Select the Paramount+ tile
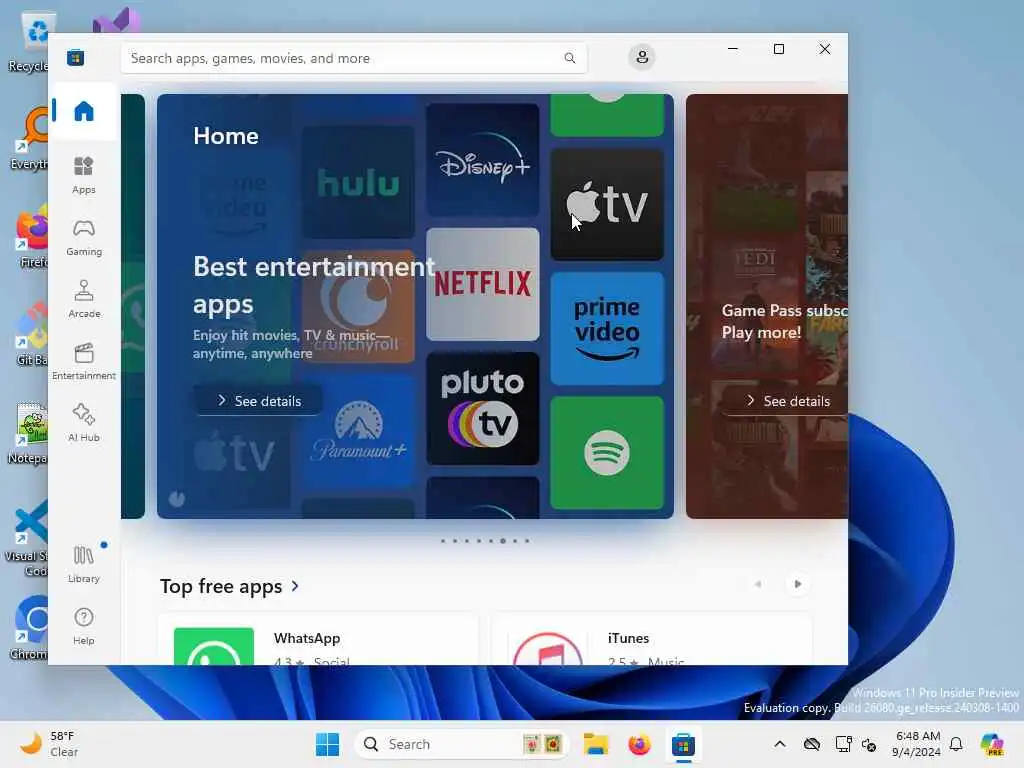Viewport: 1024px width, 768px height. [x=358, y=431]
